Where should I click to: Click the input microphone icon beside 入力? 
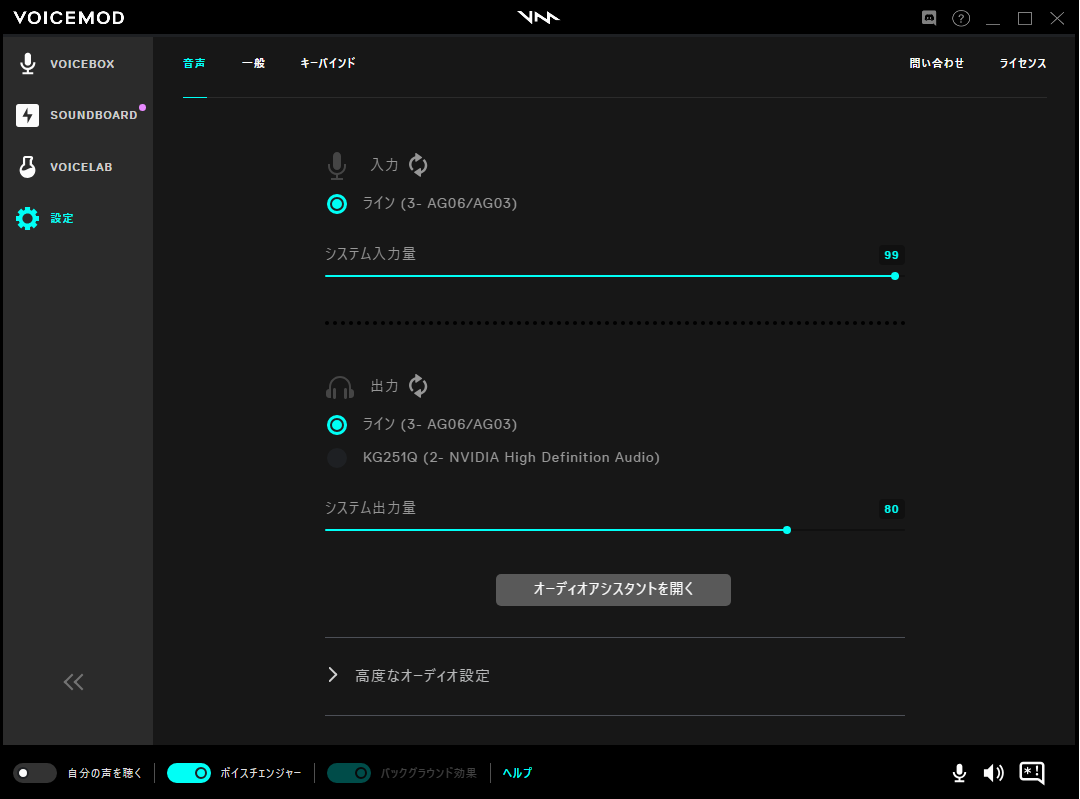(337, 165)
